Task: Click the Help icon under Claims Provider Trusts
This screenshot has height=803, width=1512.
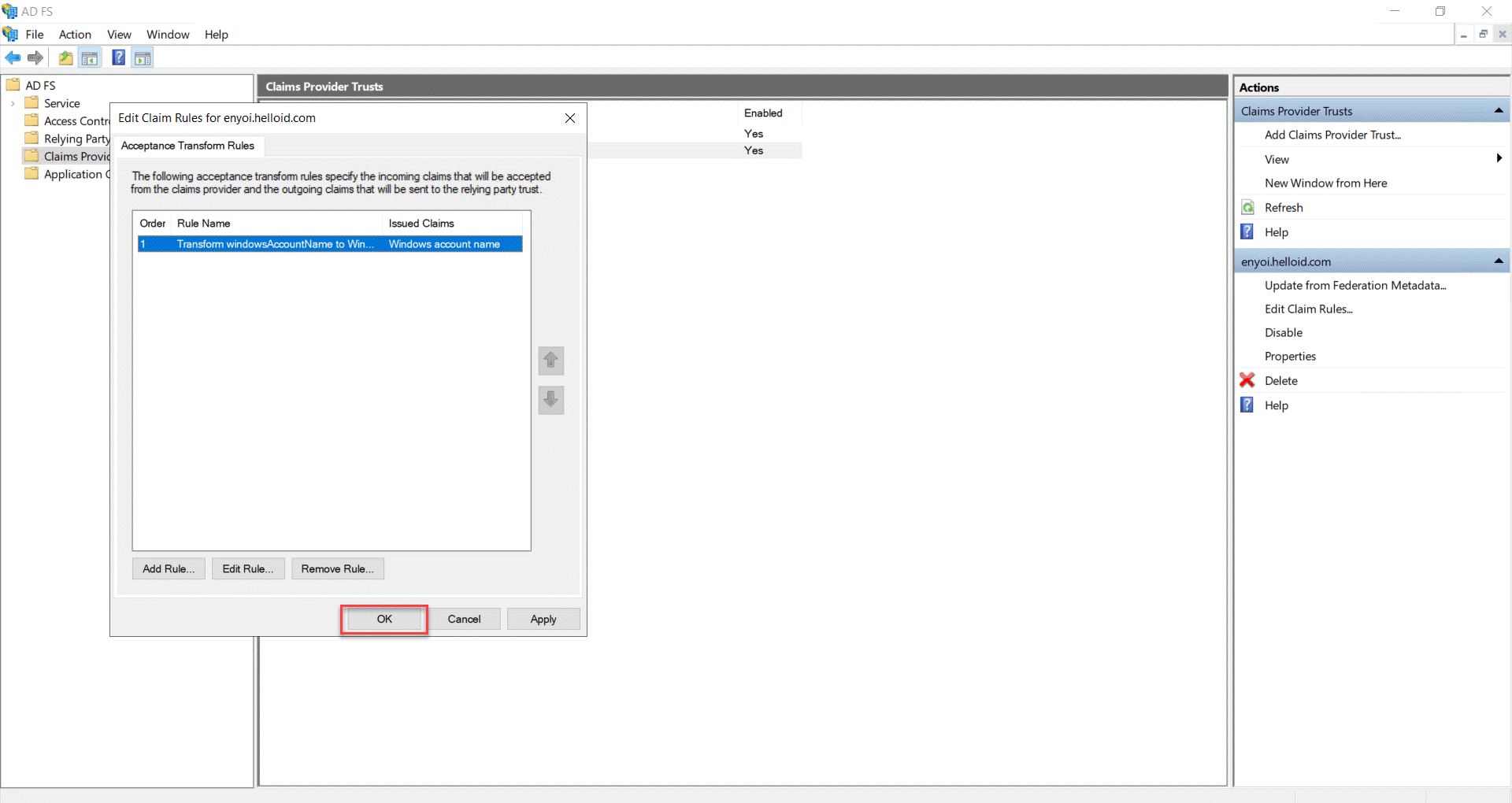Action: 1247,231
